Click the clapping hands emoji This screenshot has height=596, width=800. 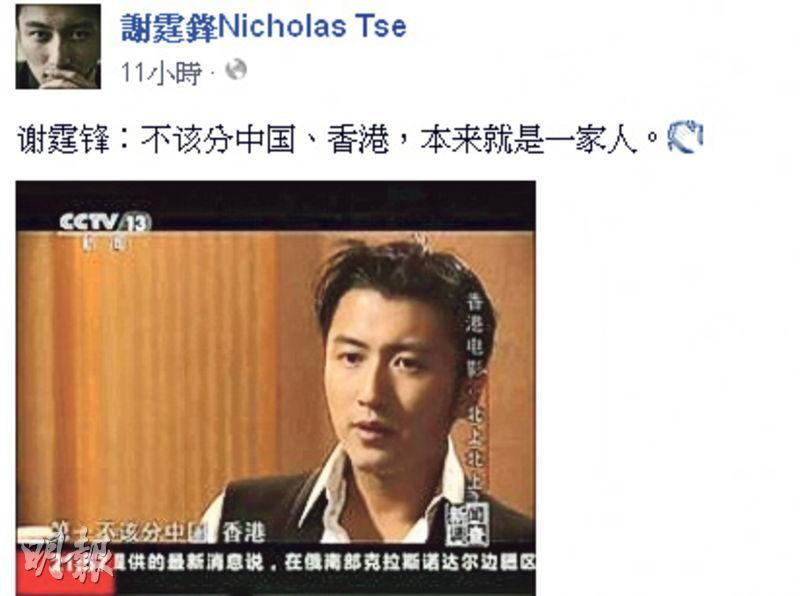coord(685,137)
